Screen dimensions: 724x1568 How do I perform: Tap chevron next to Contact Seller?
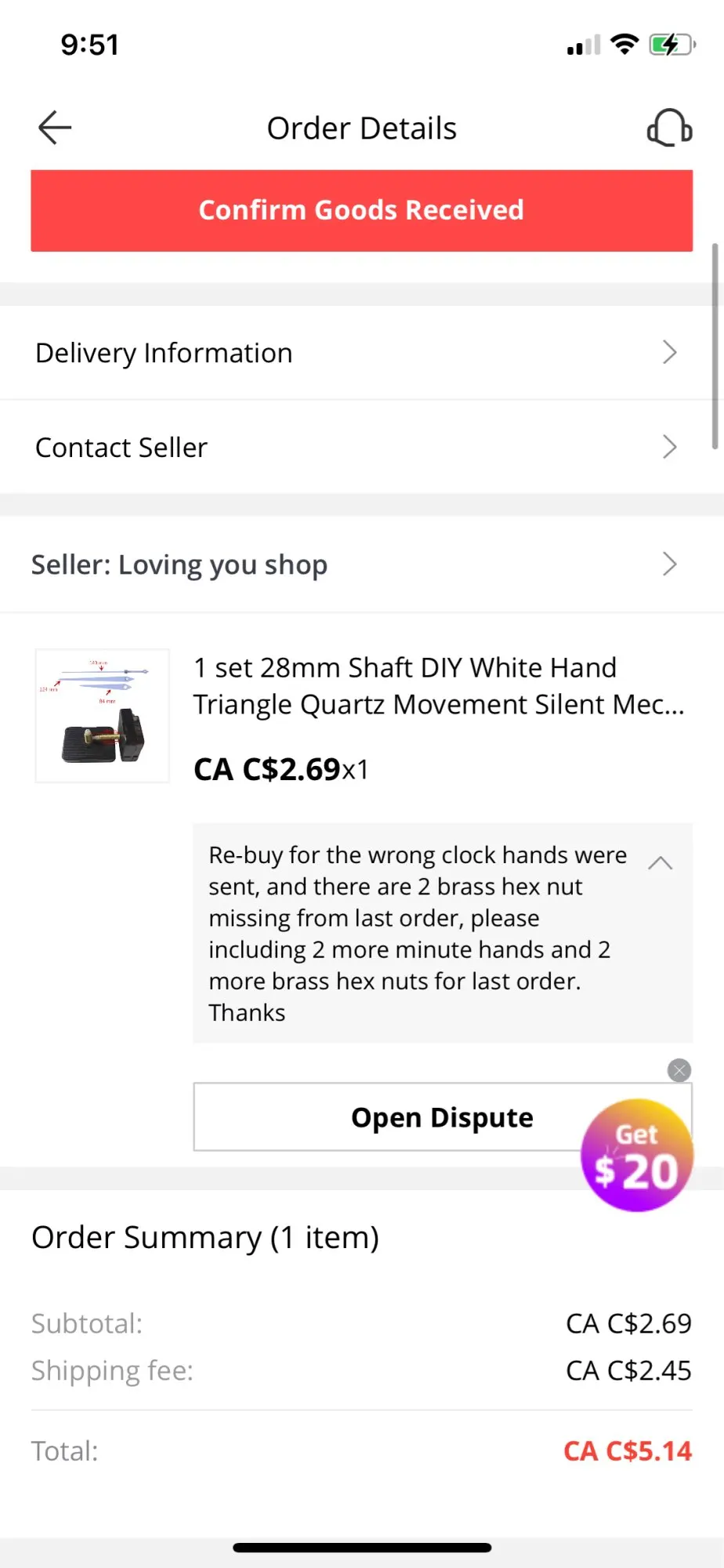pos(669,447)
